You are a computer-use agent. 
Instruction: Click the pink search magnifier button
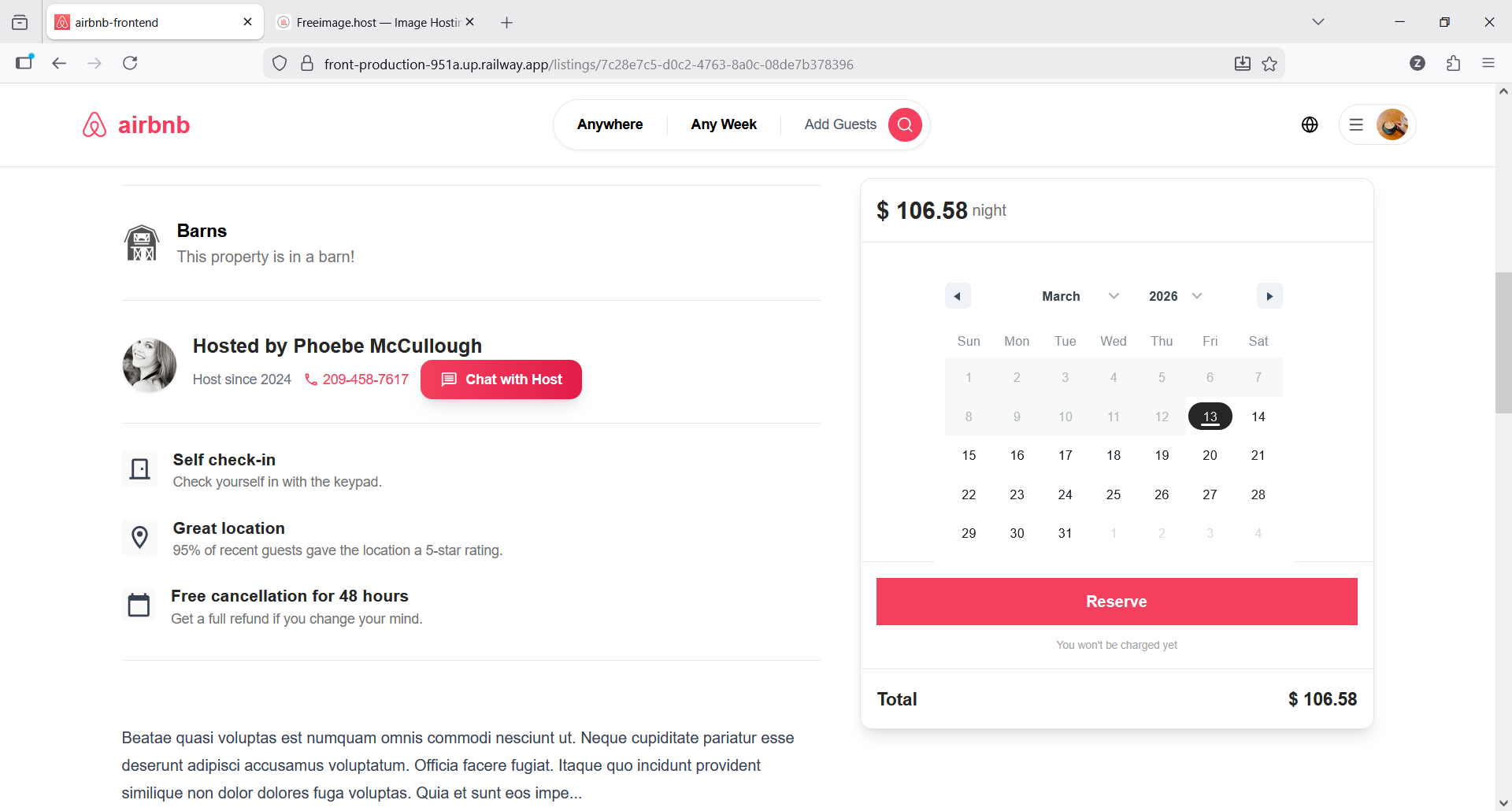(x=905, y=124)
